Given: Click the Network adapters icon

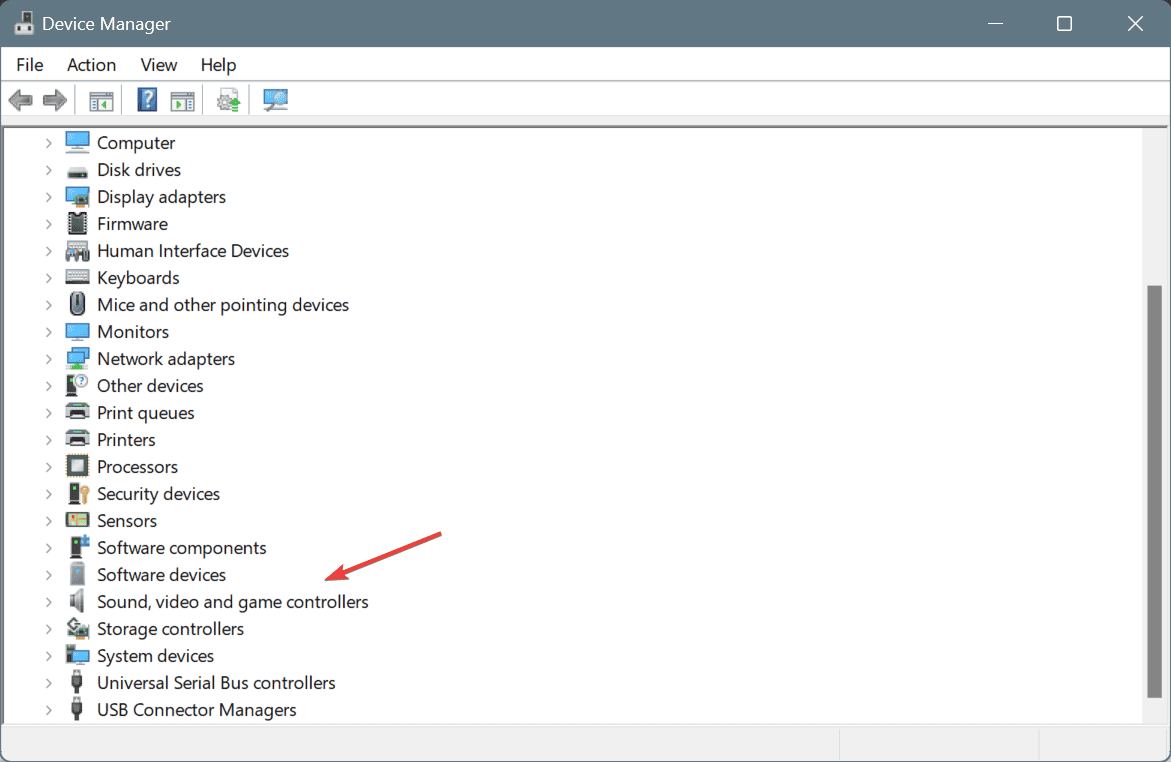Looking at the screenshot, I should point(78,359).
